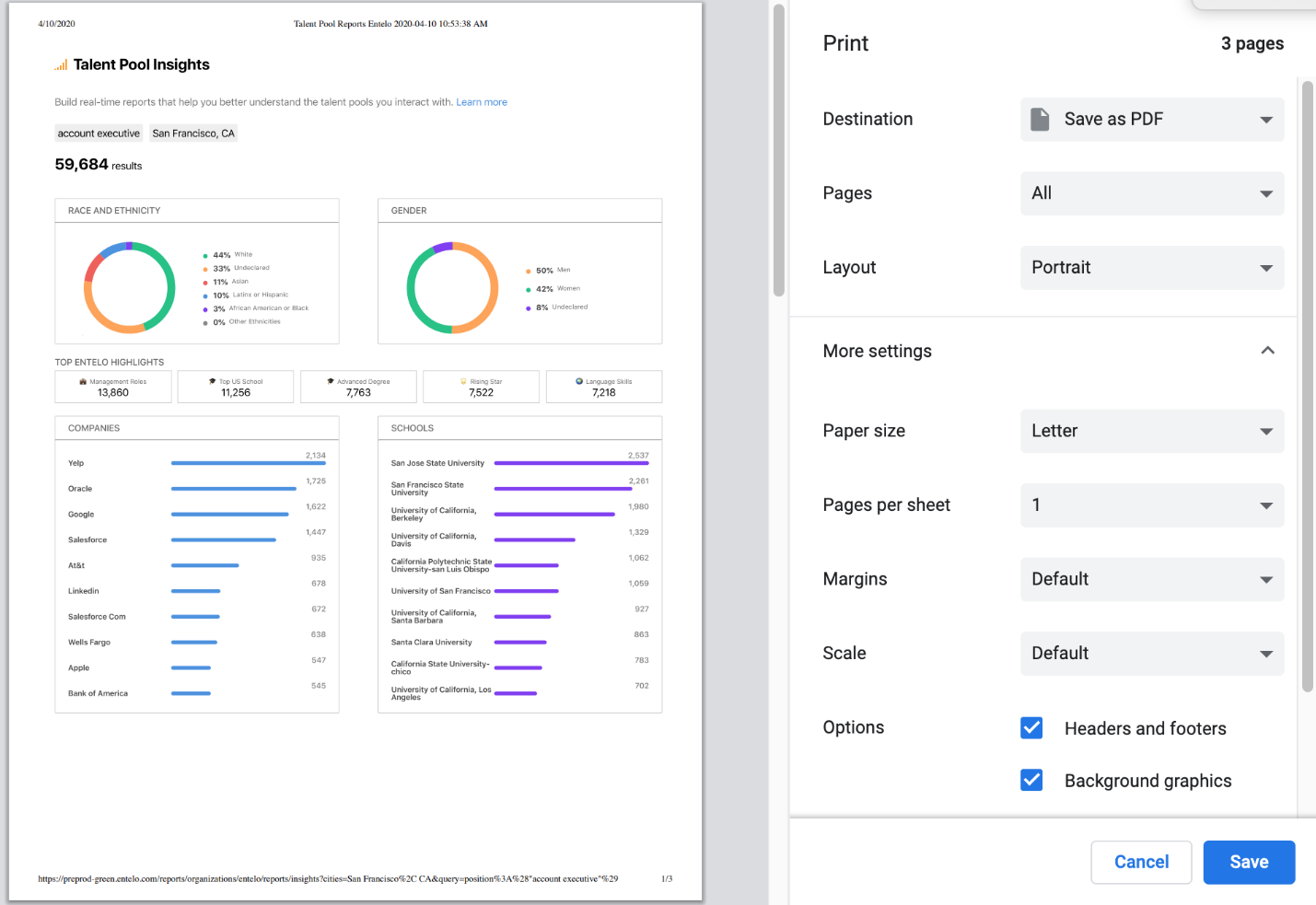
Task: Click the Top US School graduation cap icon
Action: click(x=213, y=381)
